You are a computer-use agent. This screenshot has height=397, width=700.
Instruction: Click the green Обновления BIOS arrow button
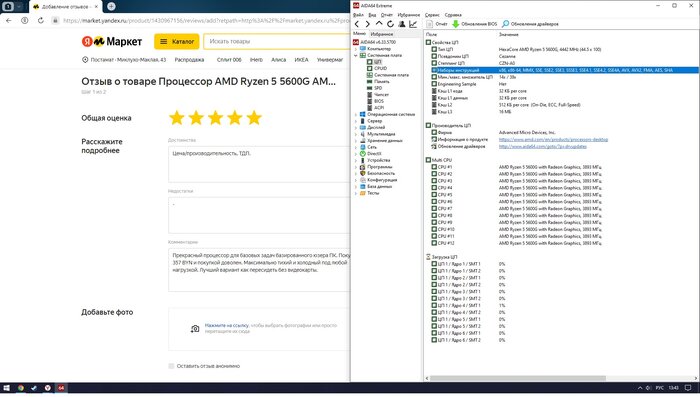474,24
